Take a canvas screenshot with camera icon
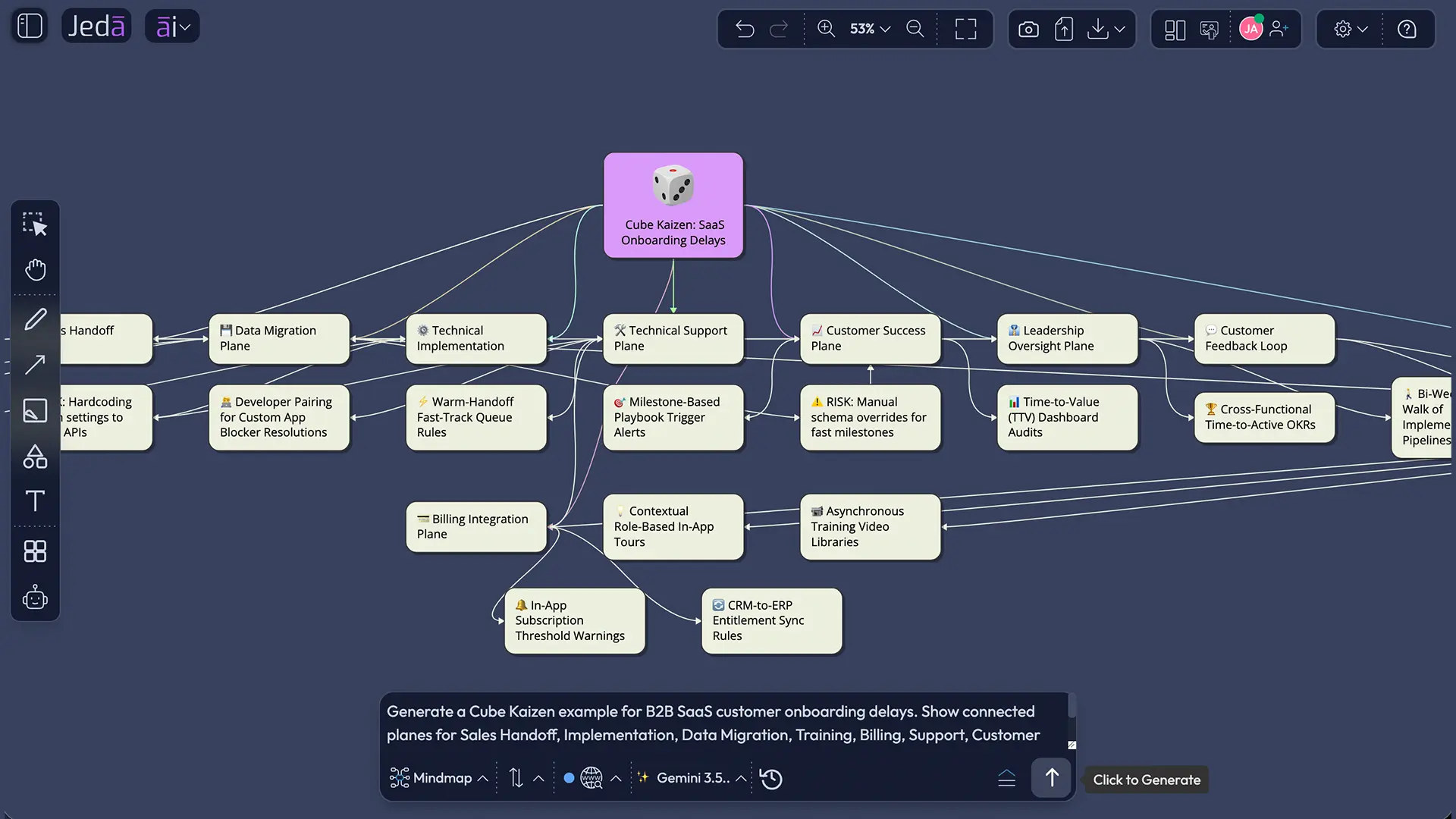This screenshot has width=1456, height=819. pos(1028,29)
